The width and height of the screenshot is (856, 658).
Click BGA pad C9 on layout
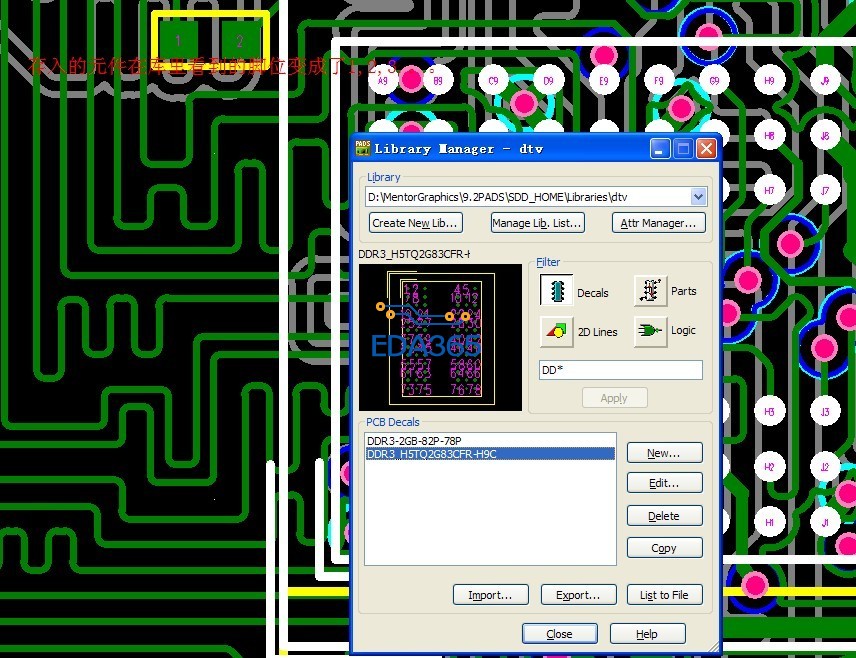click(x=493, y=81)
